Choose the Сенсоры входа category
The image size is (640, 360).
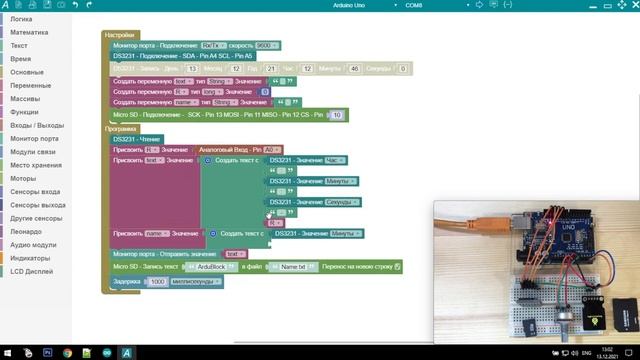coord(35,192)
